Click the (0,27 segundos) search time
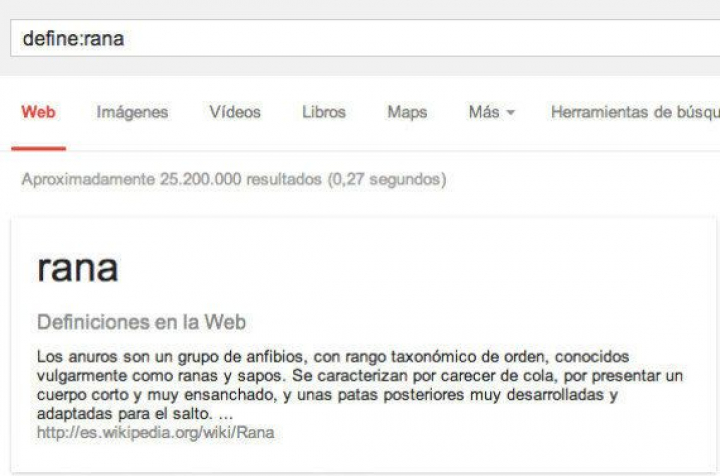The height and width of the screenshot is (476, 720). coord(385,180)
